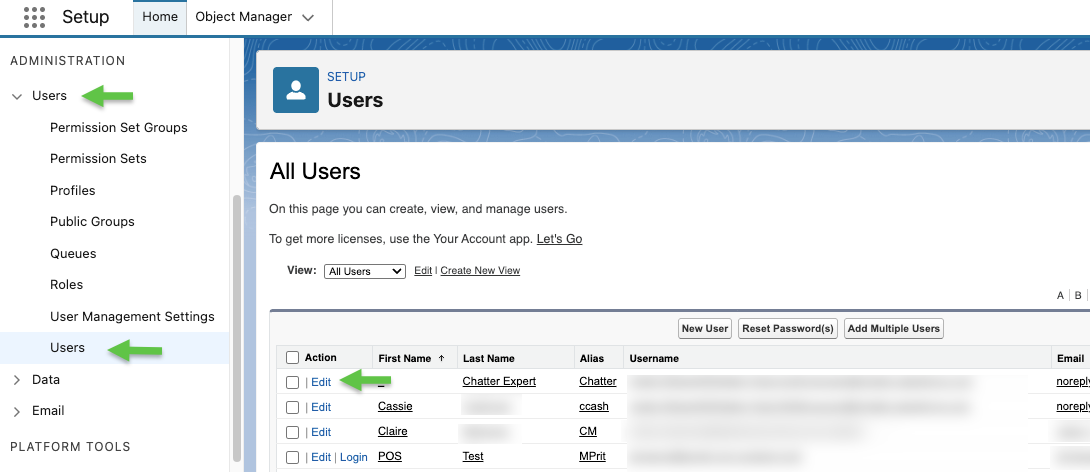Open Permission Sets in the sidebar
The height and width of the screenshot is (472, 1090).
click(98, 158)
